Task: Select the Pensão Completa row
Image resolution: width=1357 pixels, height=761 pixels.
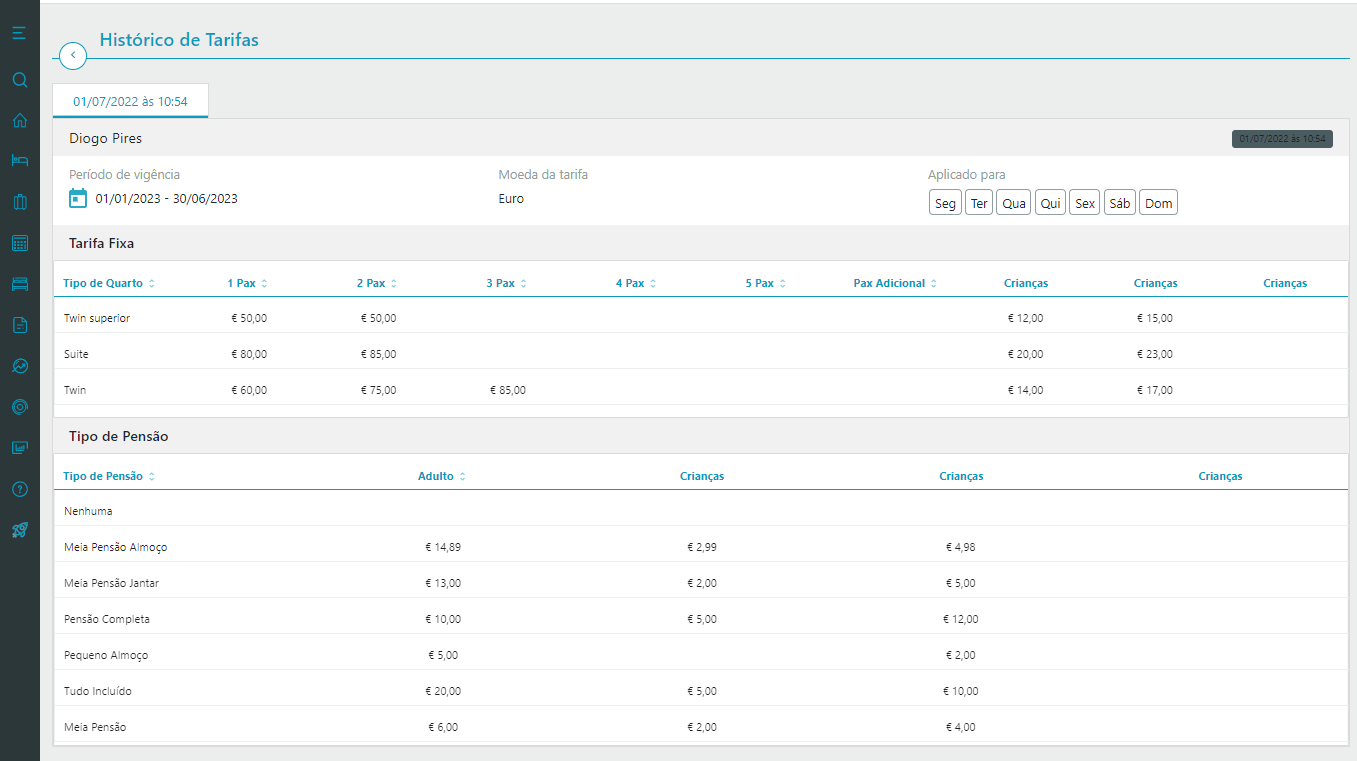Action: pos(107,619)
